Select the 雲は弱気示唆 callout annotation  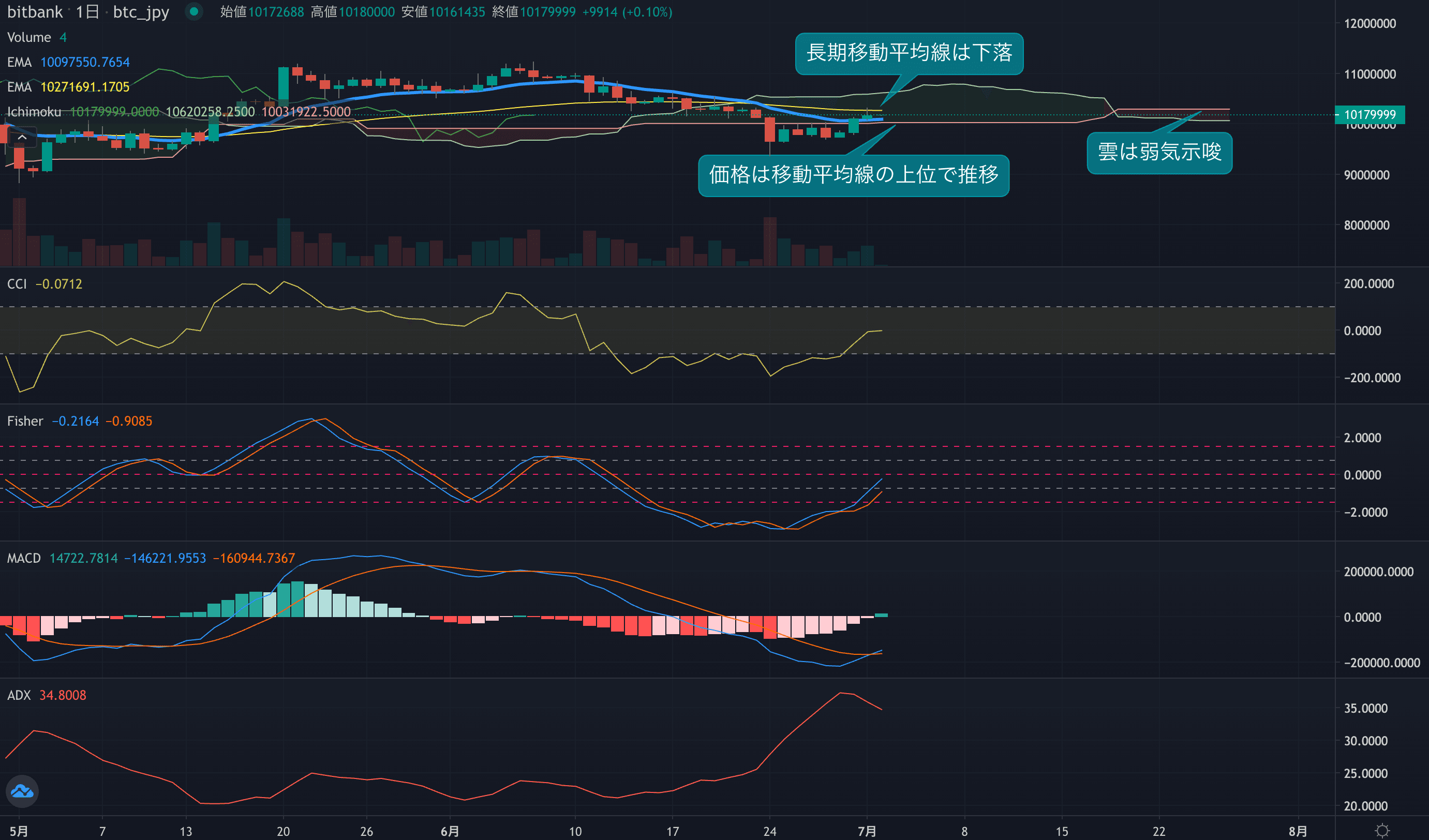[1159, 153]
